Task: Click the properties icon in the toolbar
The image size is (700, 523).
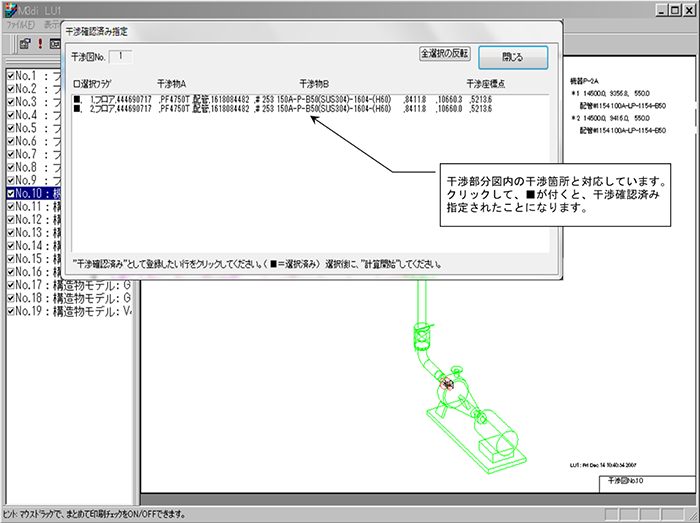Action: click(23, 44)
